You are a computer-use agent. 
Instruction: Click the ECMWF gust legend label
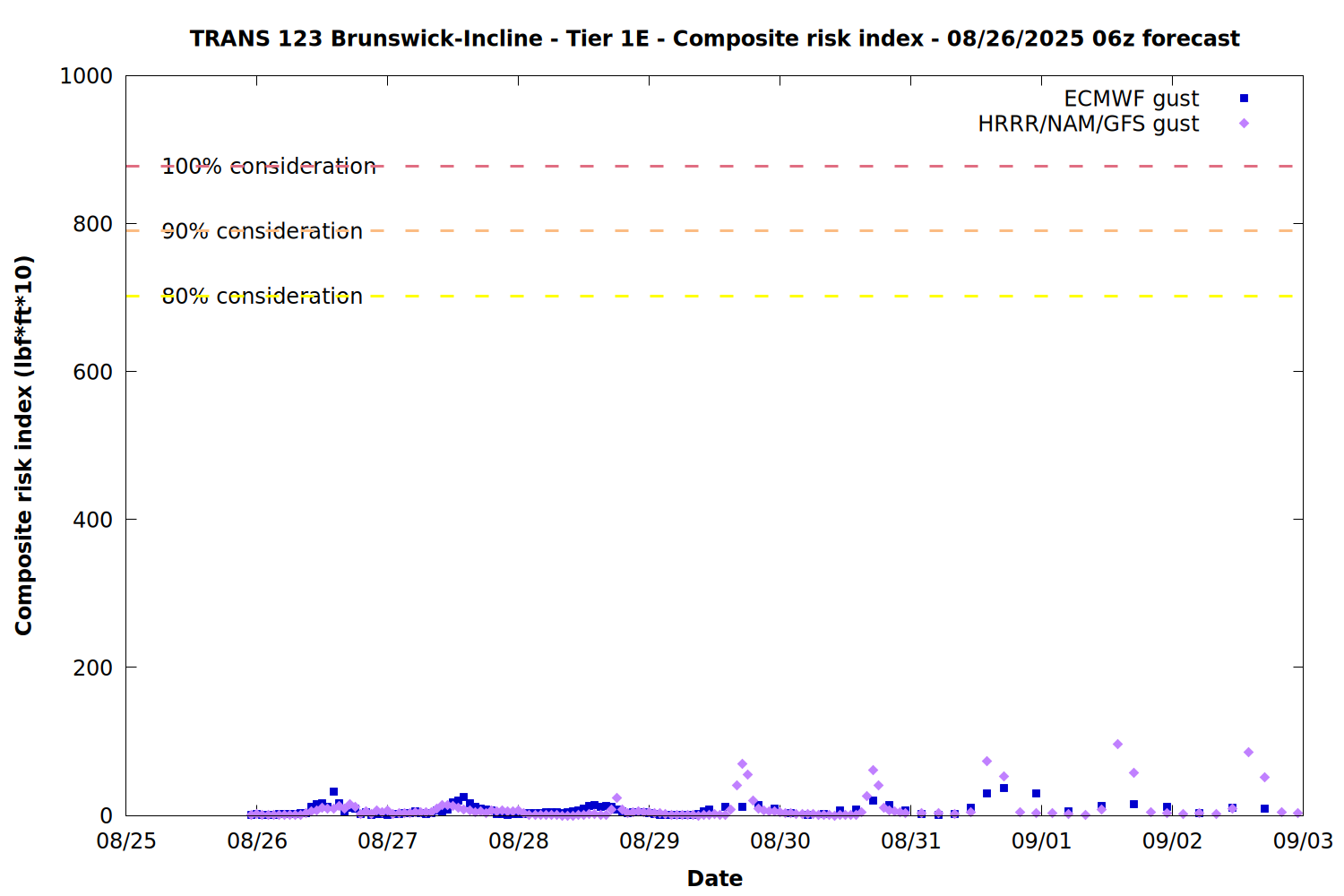point(1131,99)
